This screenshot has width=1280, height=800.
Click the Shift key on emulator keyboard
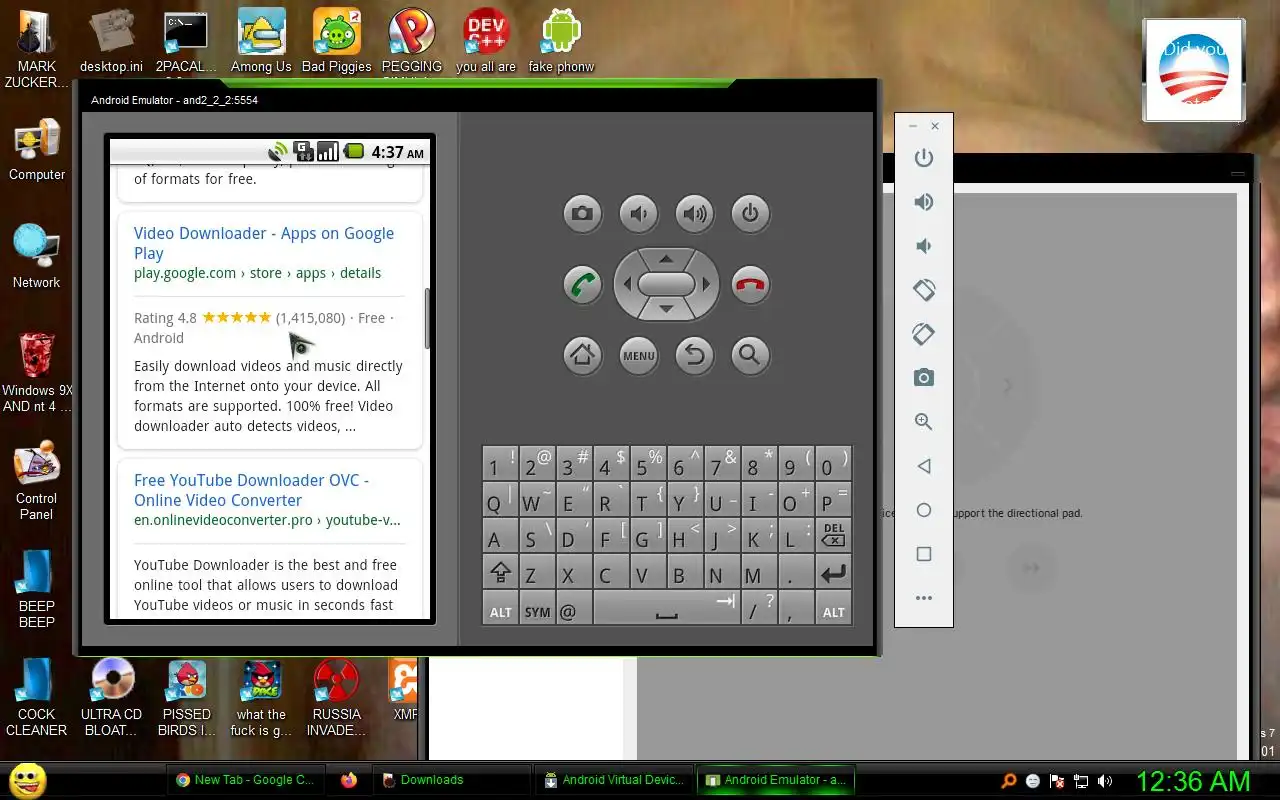tap(500, 573)
